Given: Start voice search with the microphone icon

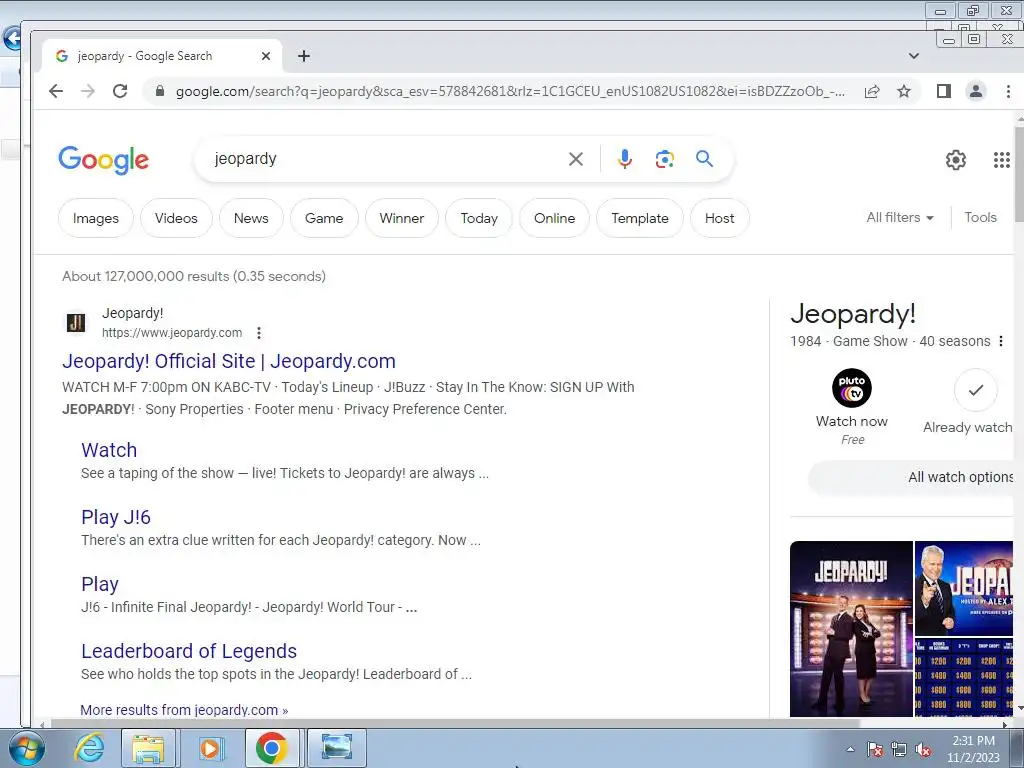Looking at the screenshot, I should [x=625, y=159].
